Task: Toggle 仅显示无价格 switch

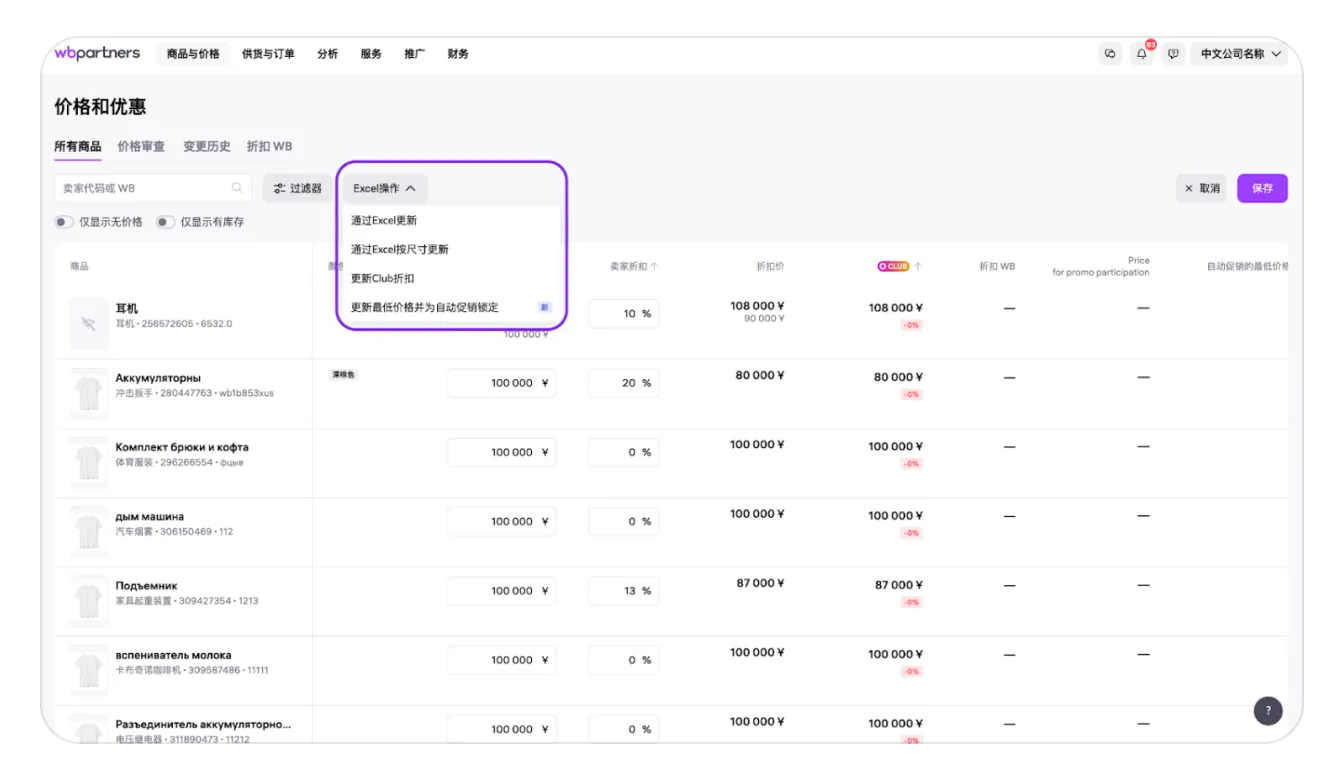Action: [64, 222]
